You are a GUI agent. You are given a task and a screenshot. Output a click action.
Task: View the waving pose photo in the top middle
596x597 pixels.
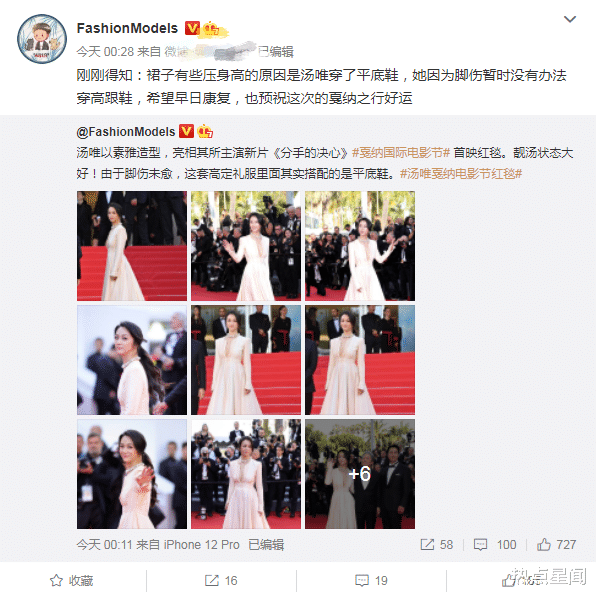246,246
